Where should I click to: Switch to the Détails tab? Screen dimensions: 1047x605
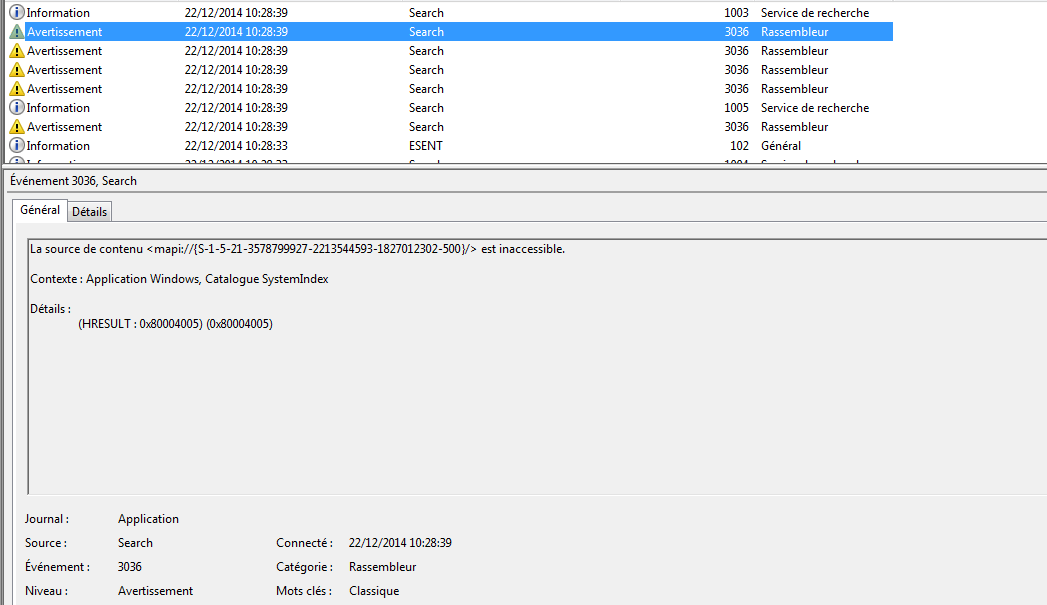89,212
